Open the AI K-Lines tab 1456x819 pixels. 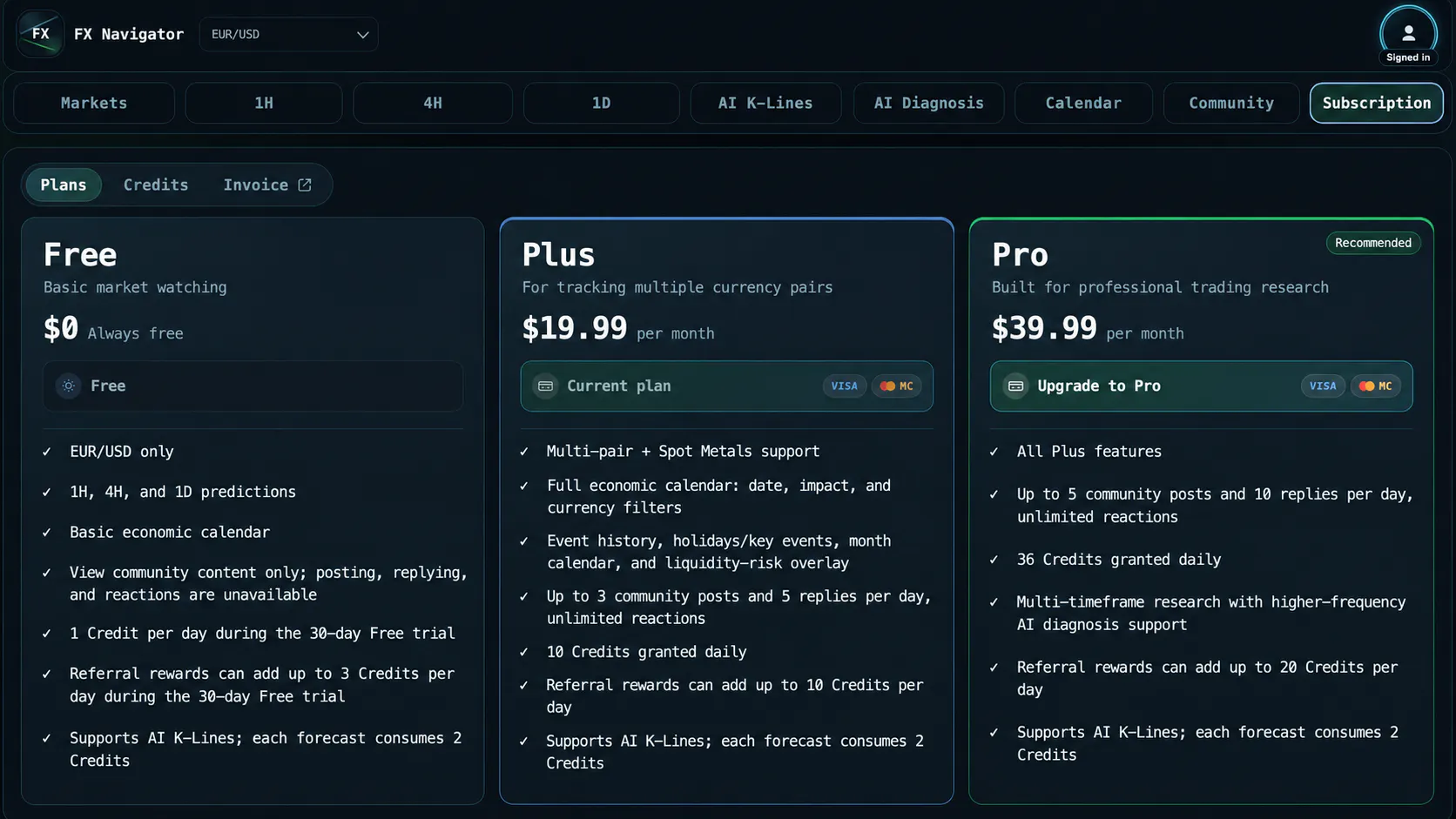coord(765,103)
